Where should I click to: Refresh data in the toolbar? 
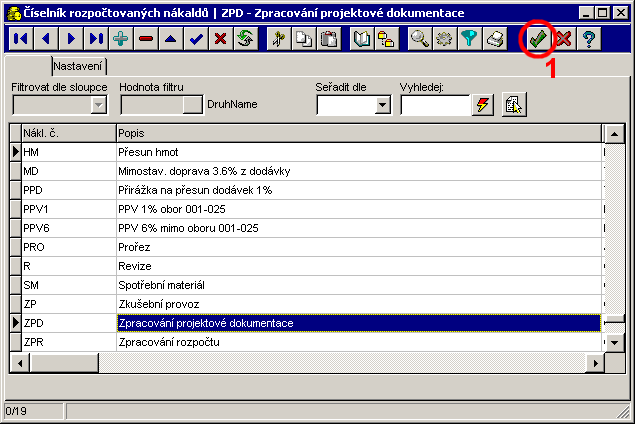[x=245, y=39]
